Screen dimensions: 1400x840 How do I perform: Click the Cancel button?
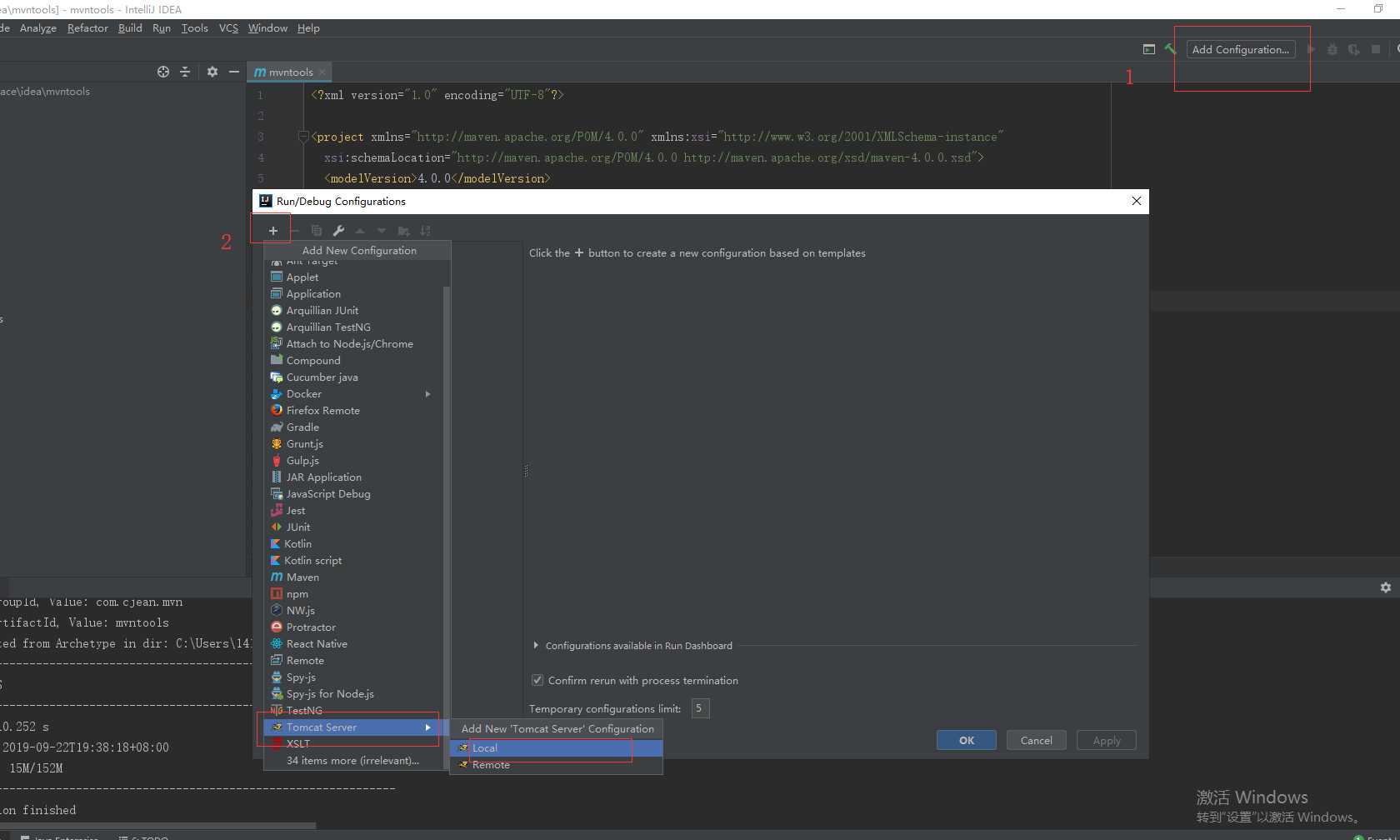point(1037,740)
